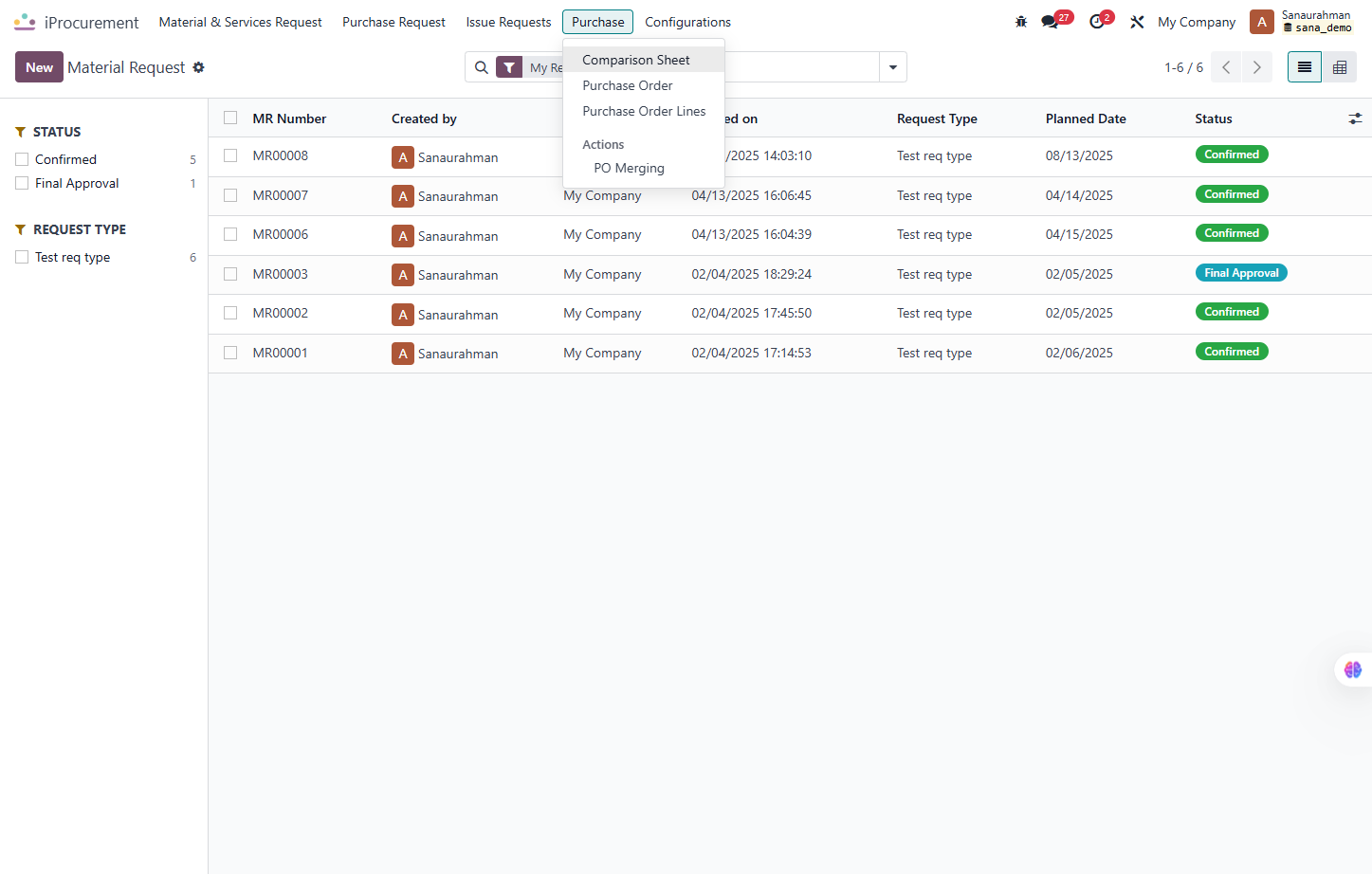Open the debug bug icon
The width and height of the screenshot is (1372, 874).
(x=1021, y=22)
